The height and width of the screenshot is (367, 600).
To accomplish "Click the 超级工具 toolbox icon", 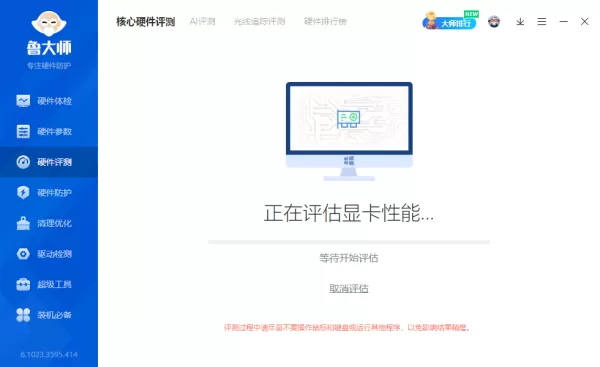I will (23, 284).
